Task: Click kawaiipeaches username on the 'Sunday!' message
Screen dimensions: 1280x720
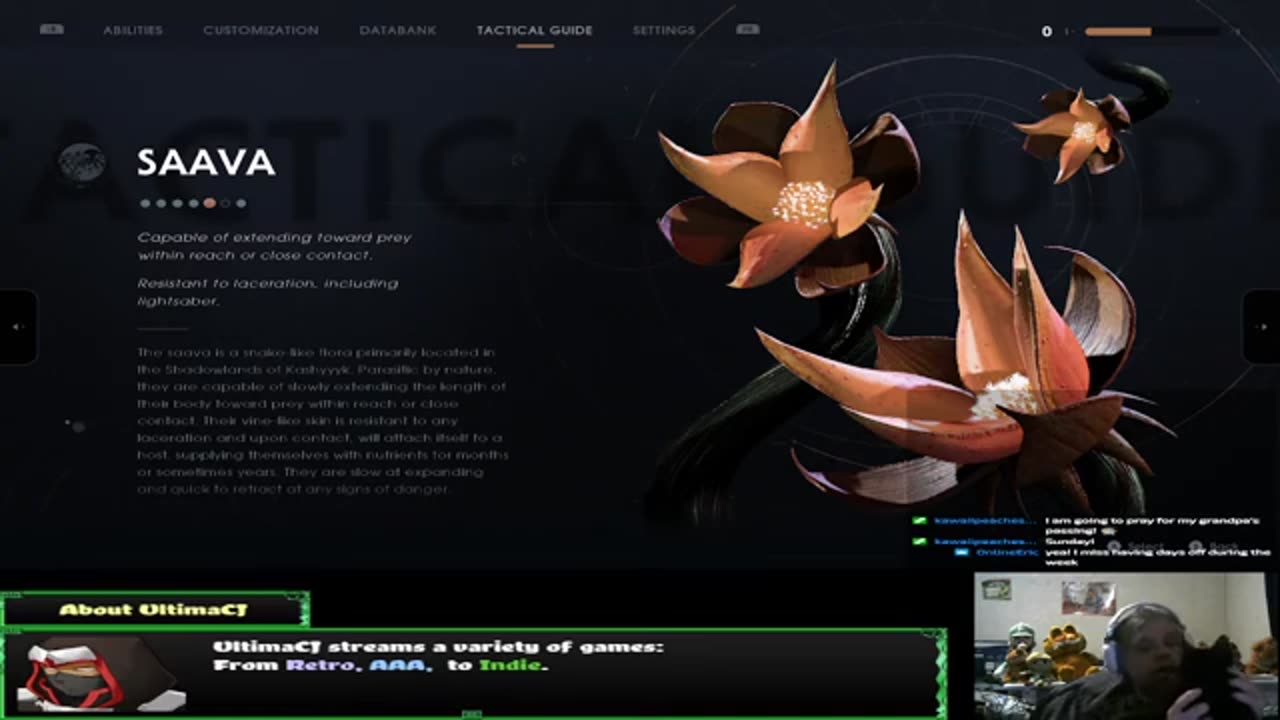Action: [984, 541]
